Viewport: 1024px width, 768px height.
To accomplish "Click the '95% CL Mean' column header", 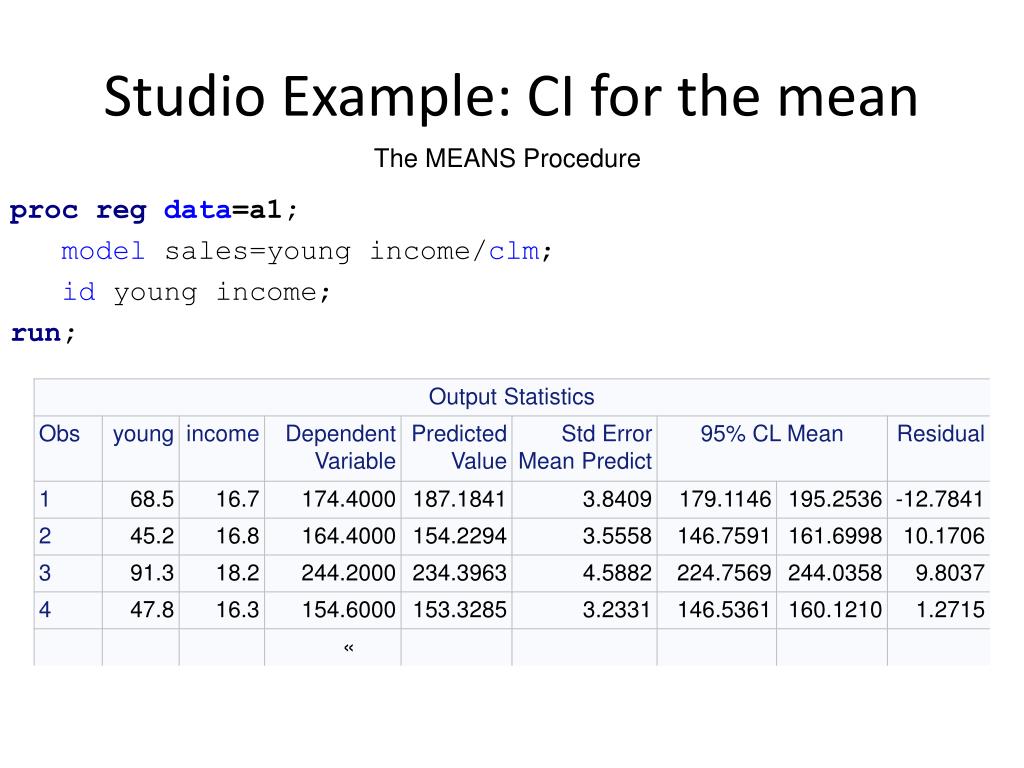I will point(772,434).
